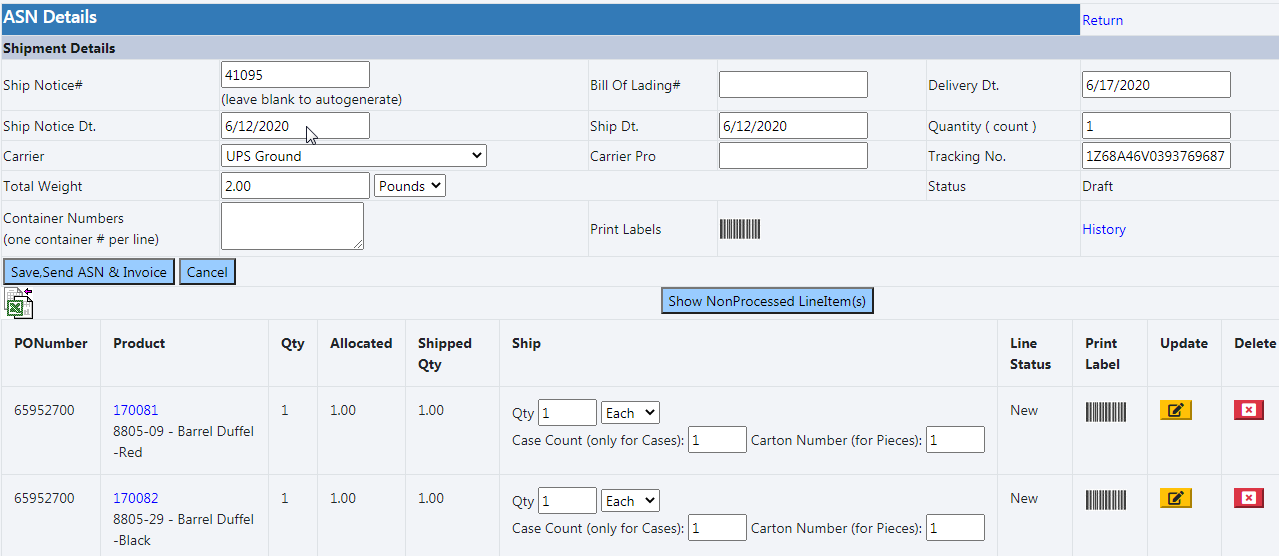Print label barcode for product 170082
Screen dimensions: 1279x556
pyautogui.click(x=1105, y=499)
